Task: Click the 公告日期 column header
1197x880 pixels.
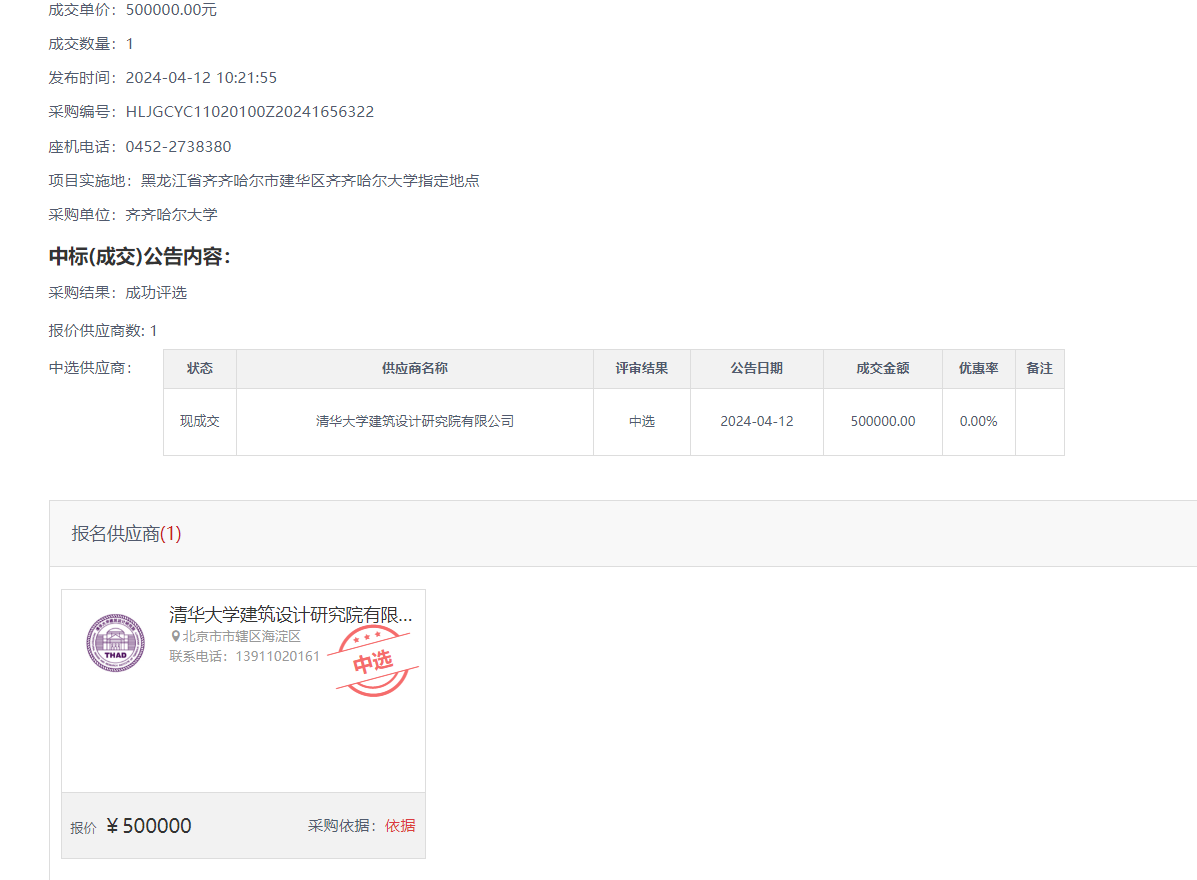Action: pyautogui.click(x=757, y=369)
